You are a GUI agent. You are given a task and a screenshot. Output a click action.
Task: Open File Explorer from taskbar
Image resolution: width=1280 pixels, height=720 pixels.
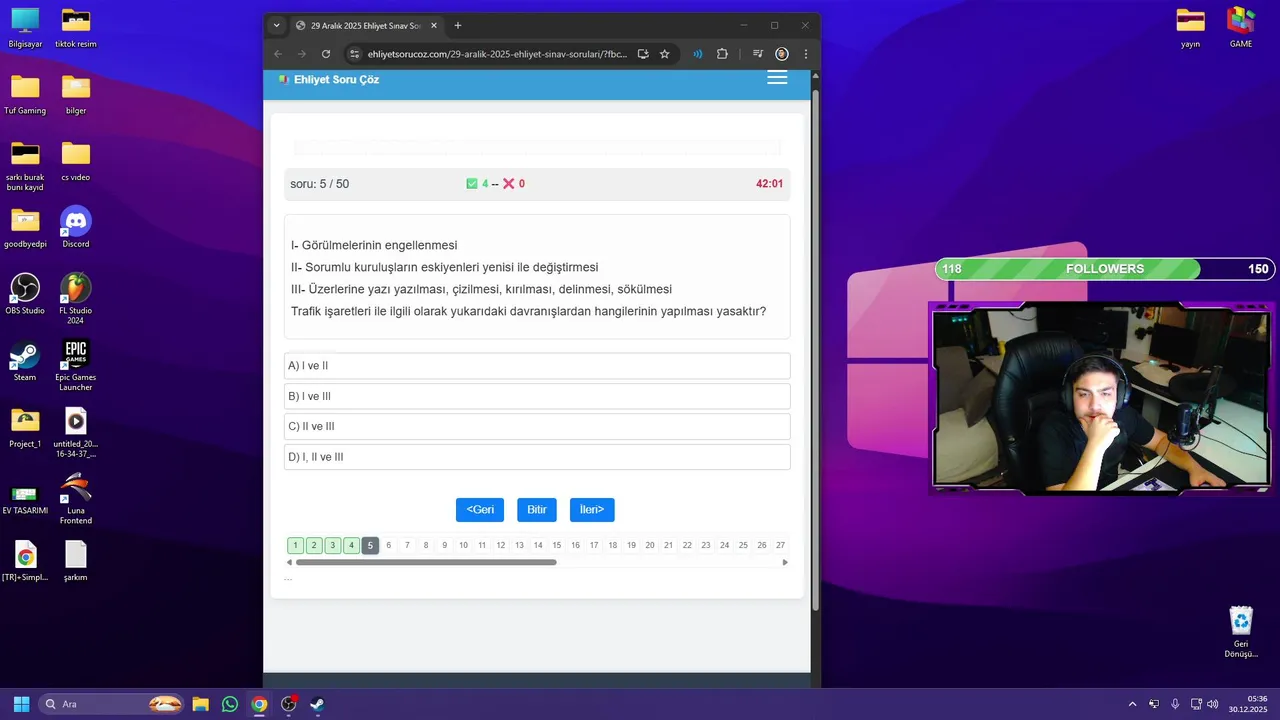click(x=200, y=704)
